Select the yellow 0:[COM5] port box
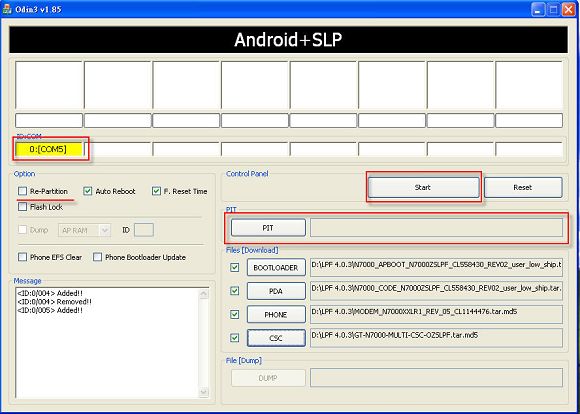Viewport: 580px width, 414px height. point(48,149)
